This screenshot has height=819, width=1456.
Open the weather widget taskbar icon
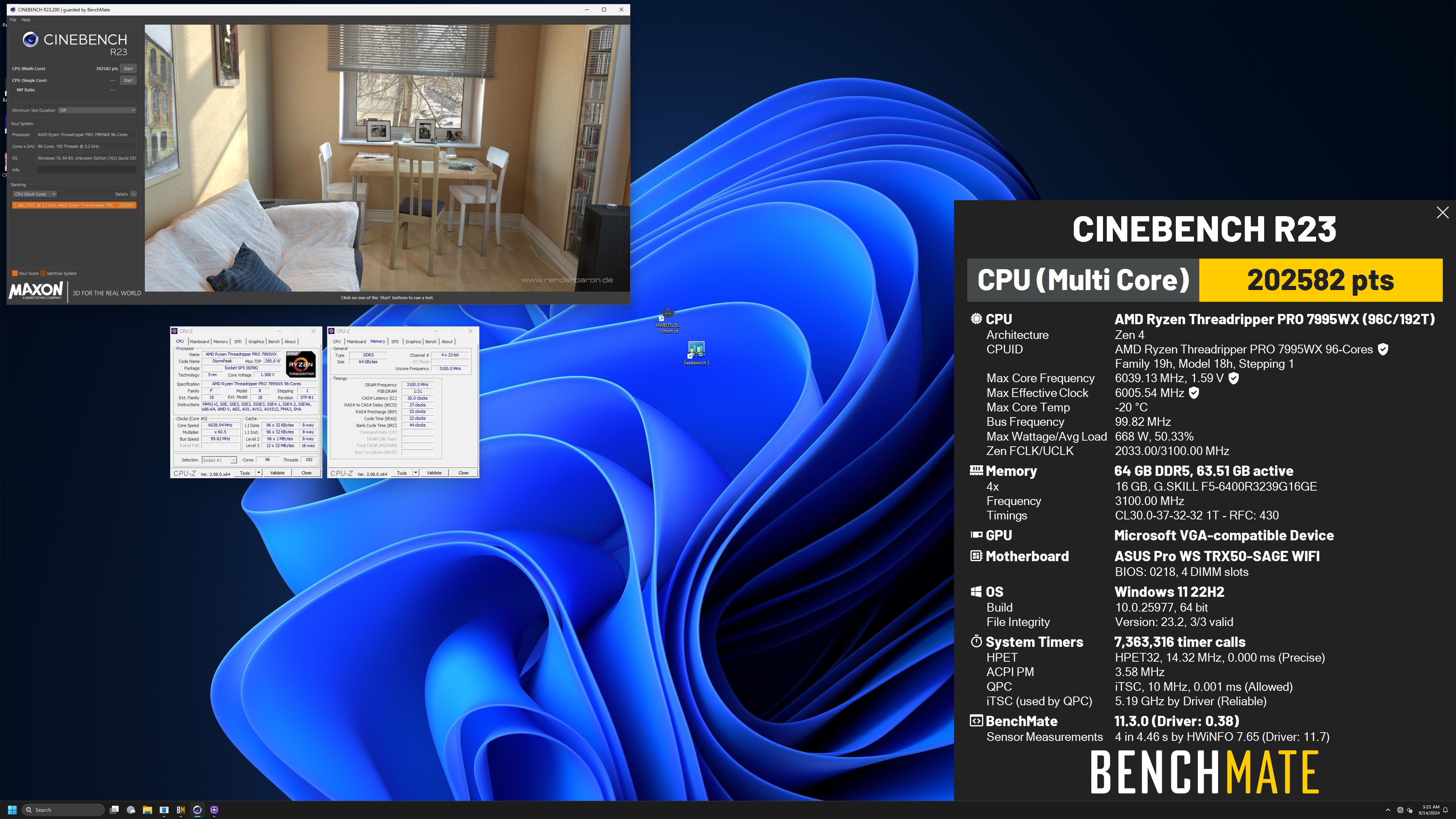tap(130, 810)
